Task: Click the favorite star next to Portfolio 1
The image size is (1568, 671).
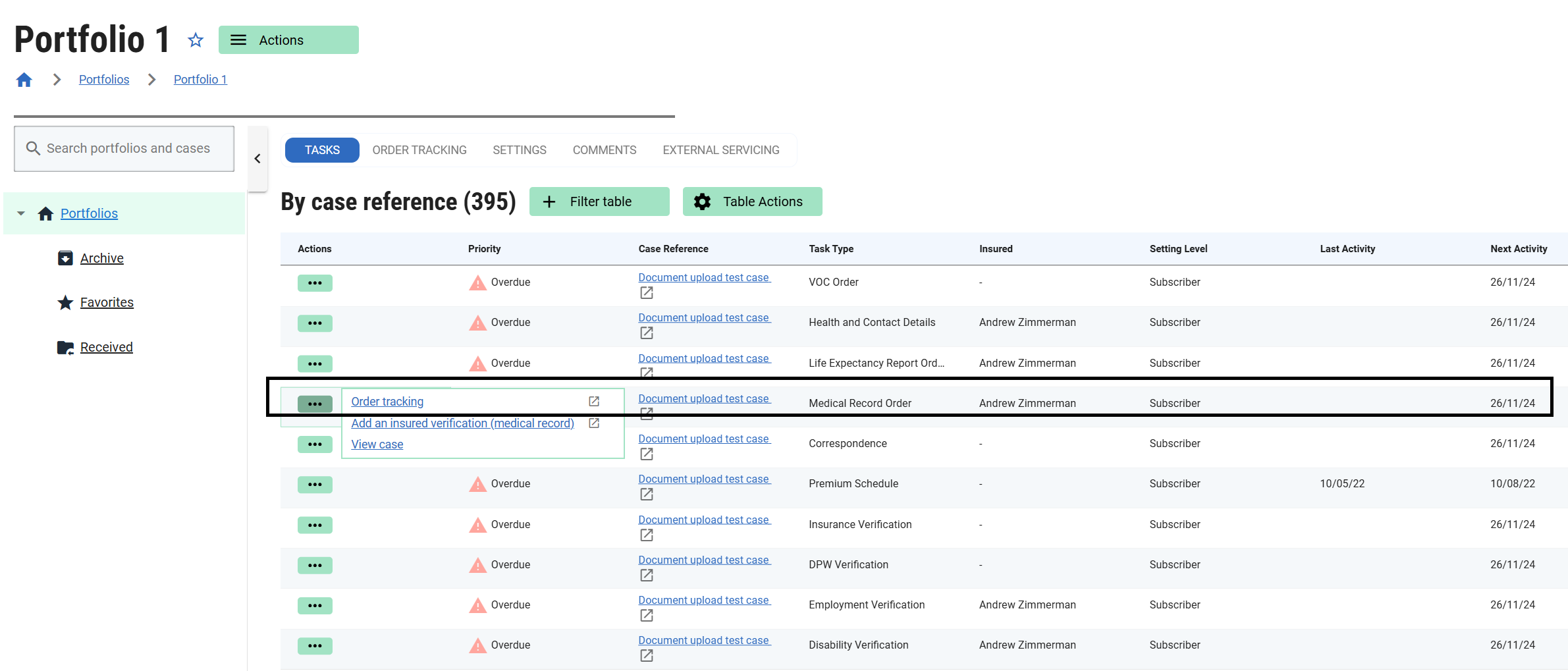Action: (x=196, y=40)
